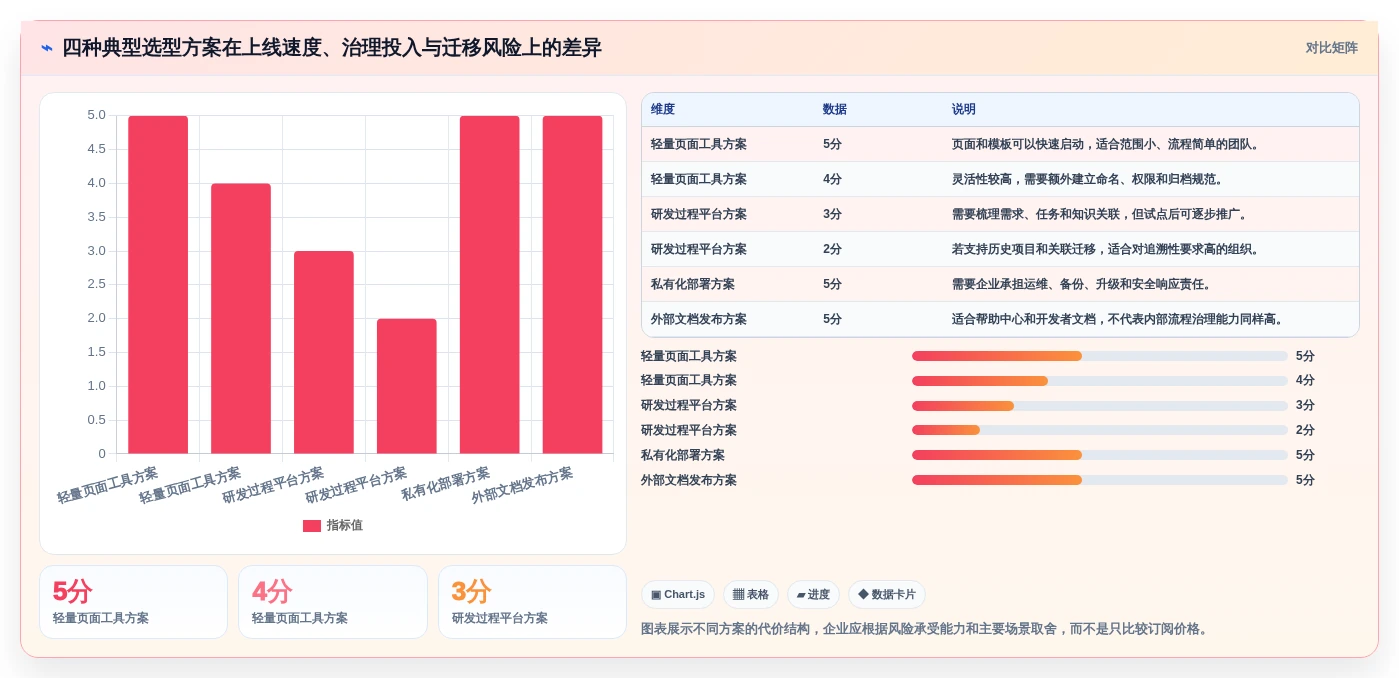Screen dimensions: 1399x678
Task: Click the description '适合帮助中心和开发者文档…'
Action: pos(1120,320)
